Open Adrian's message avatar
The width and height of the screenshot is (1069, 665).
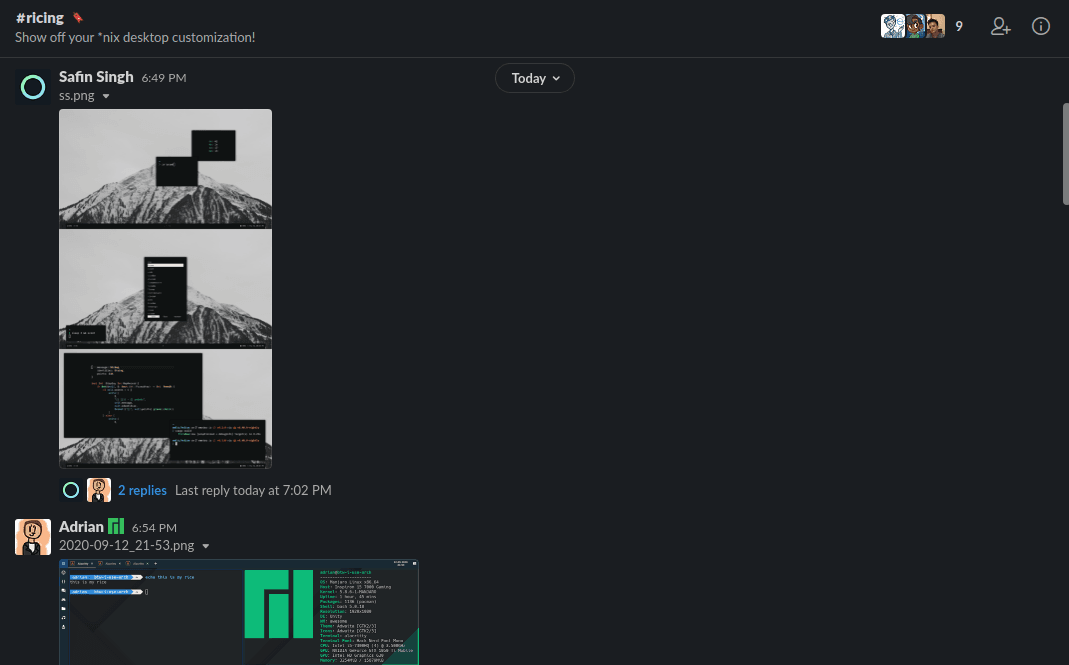click(33, 537)
